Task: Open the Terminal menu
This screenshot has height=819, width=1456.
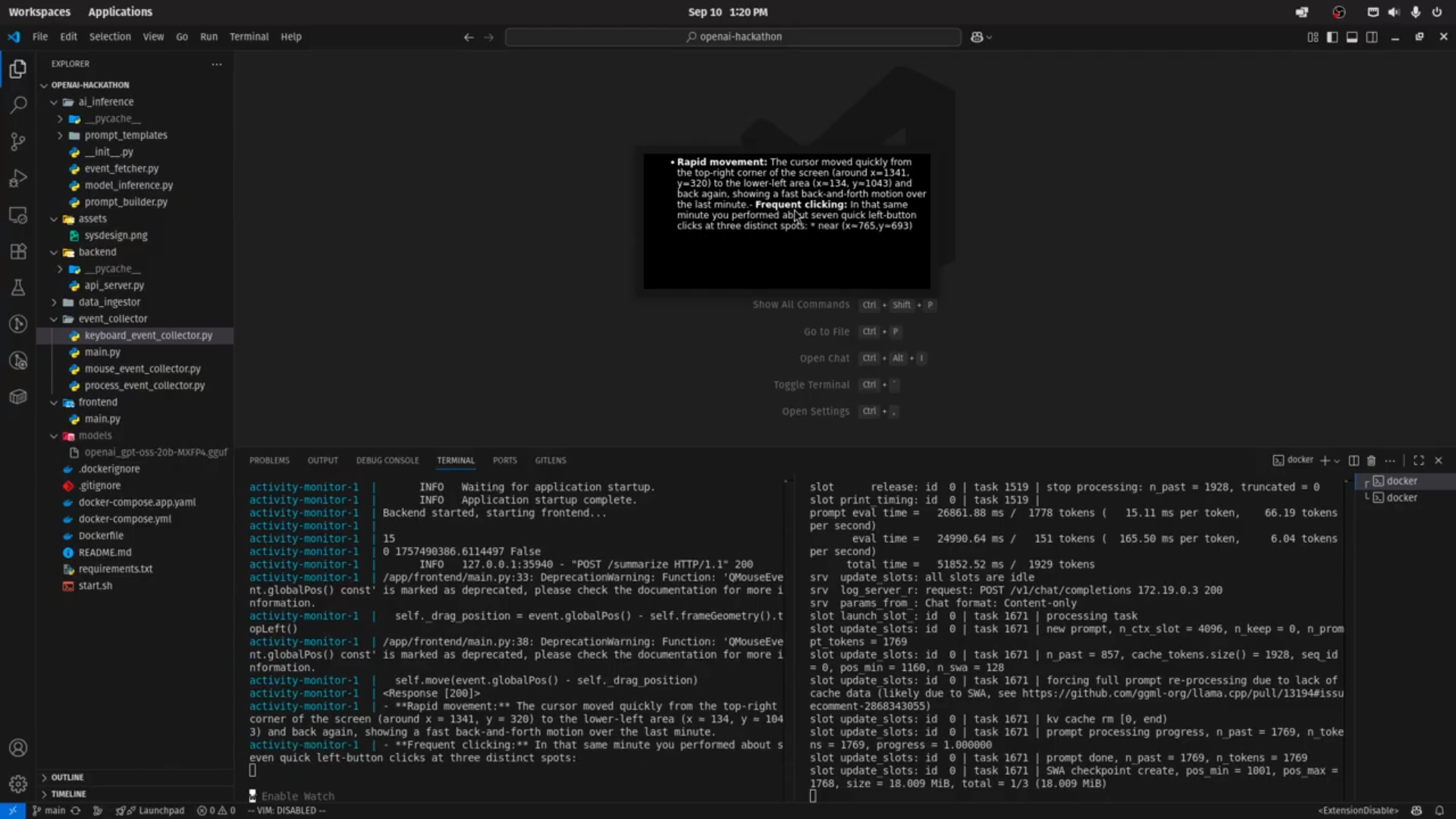Action: click(x=249, y=36)
